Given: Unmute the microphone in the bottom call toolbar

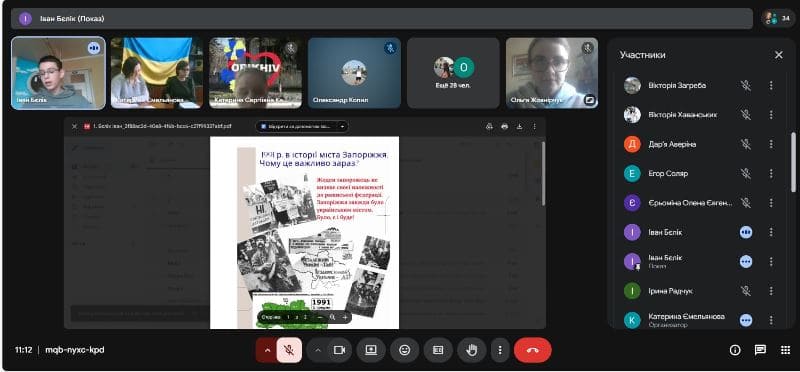Looking at the screenshot, I should (289, 350).
